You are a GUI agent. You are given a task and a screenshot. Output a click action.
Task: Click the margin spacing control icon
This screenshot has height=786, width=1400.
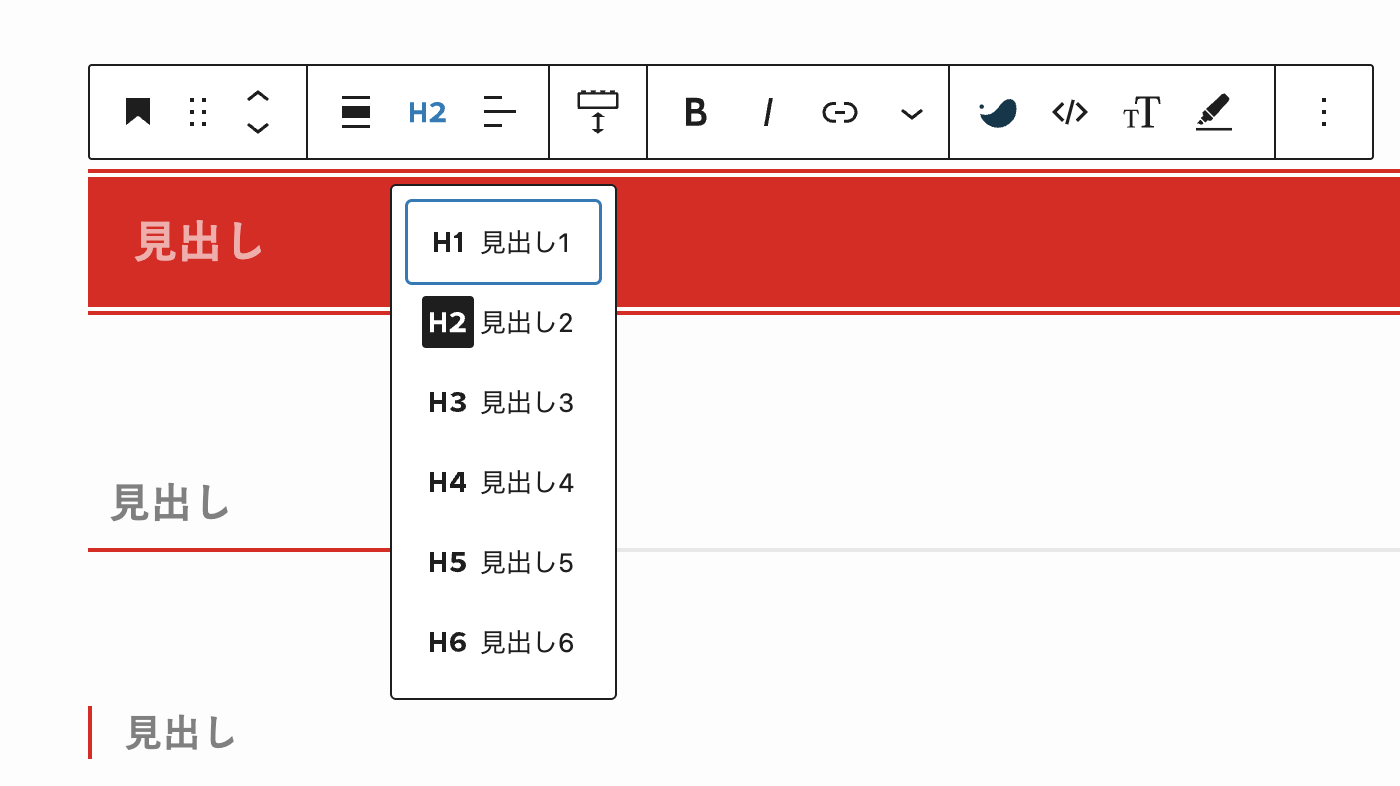point(598,113)
